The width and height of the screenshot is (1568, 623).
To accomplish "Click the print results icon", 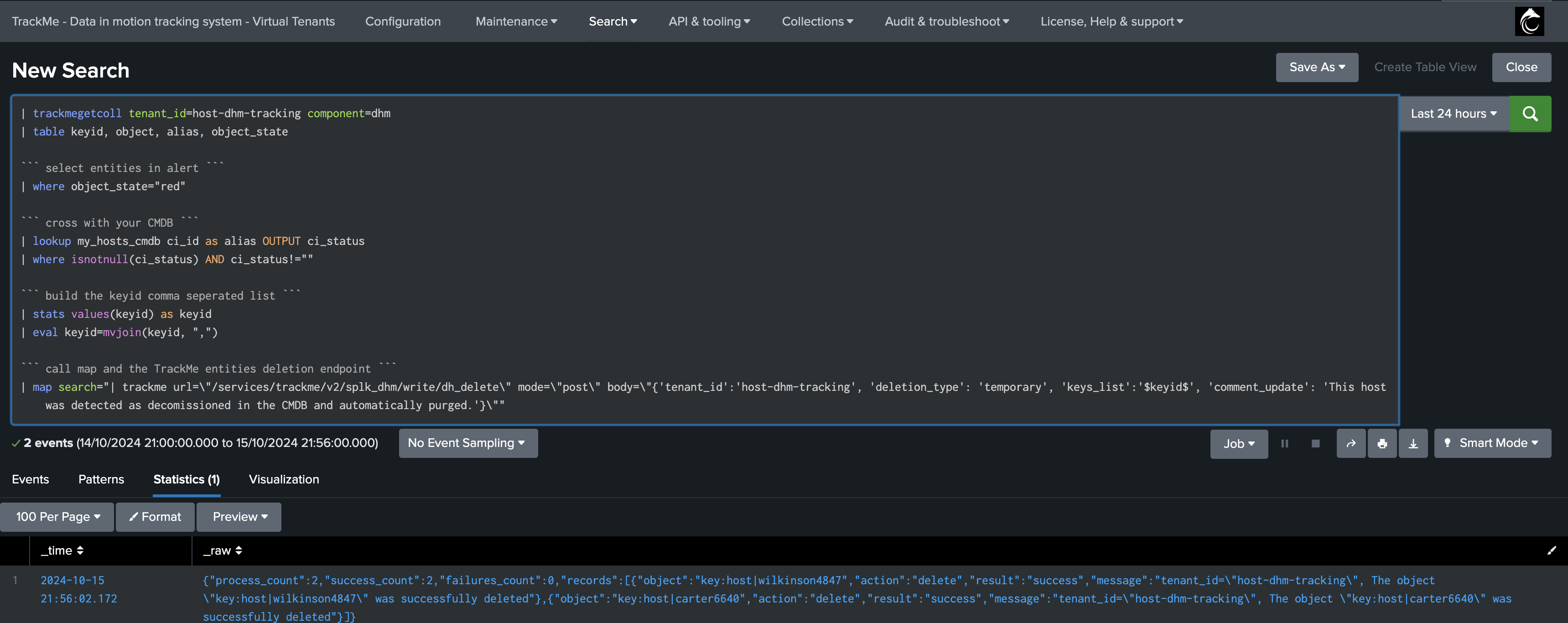I will pos(1382,443).
